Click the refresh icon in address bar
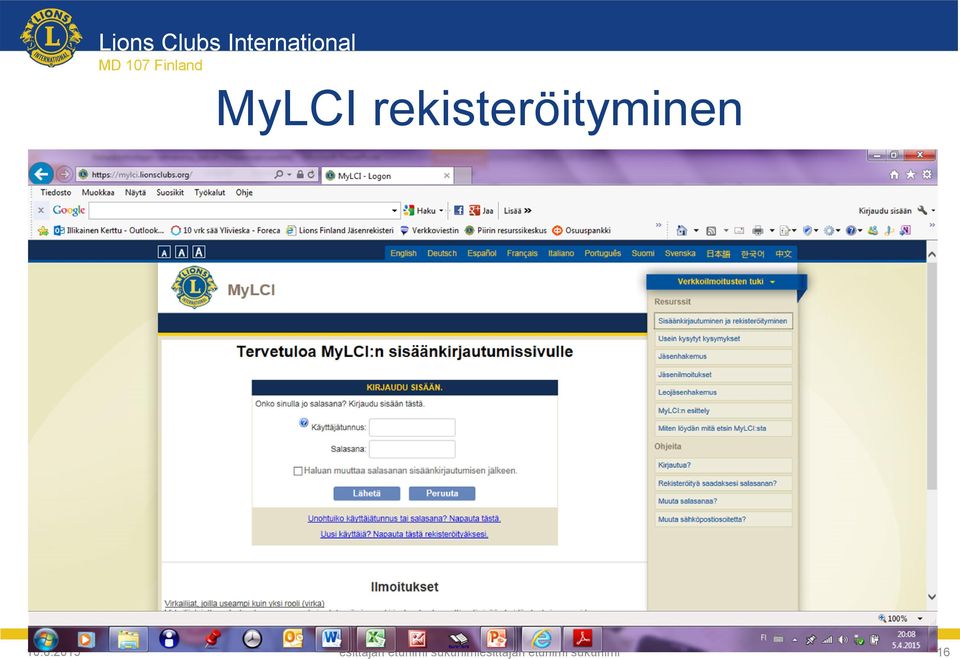This screenshot has width=960, height=659. [x=311, y=175]
